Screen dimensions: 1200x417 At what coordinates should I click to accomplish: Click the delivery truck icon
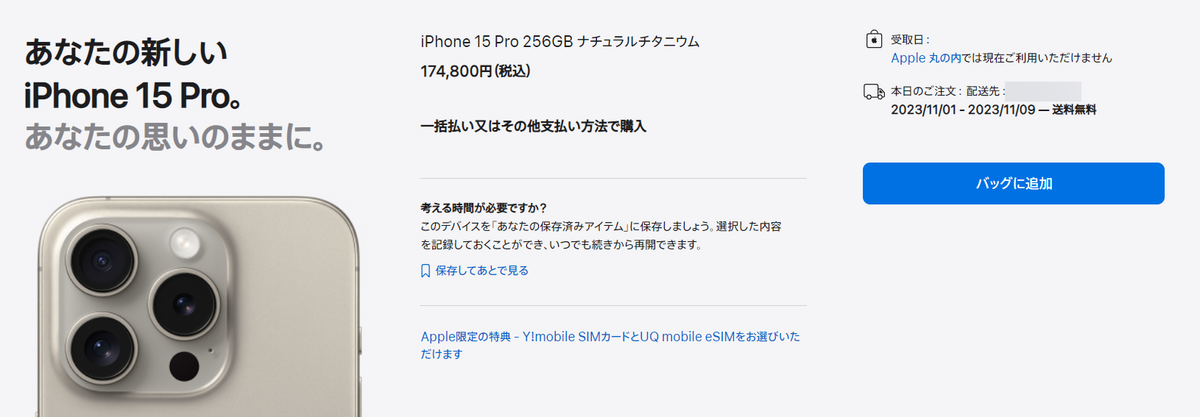click(x=874, y=92)
